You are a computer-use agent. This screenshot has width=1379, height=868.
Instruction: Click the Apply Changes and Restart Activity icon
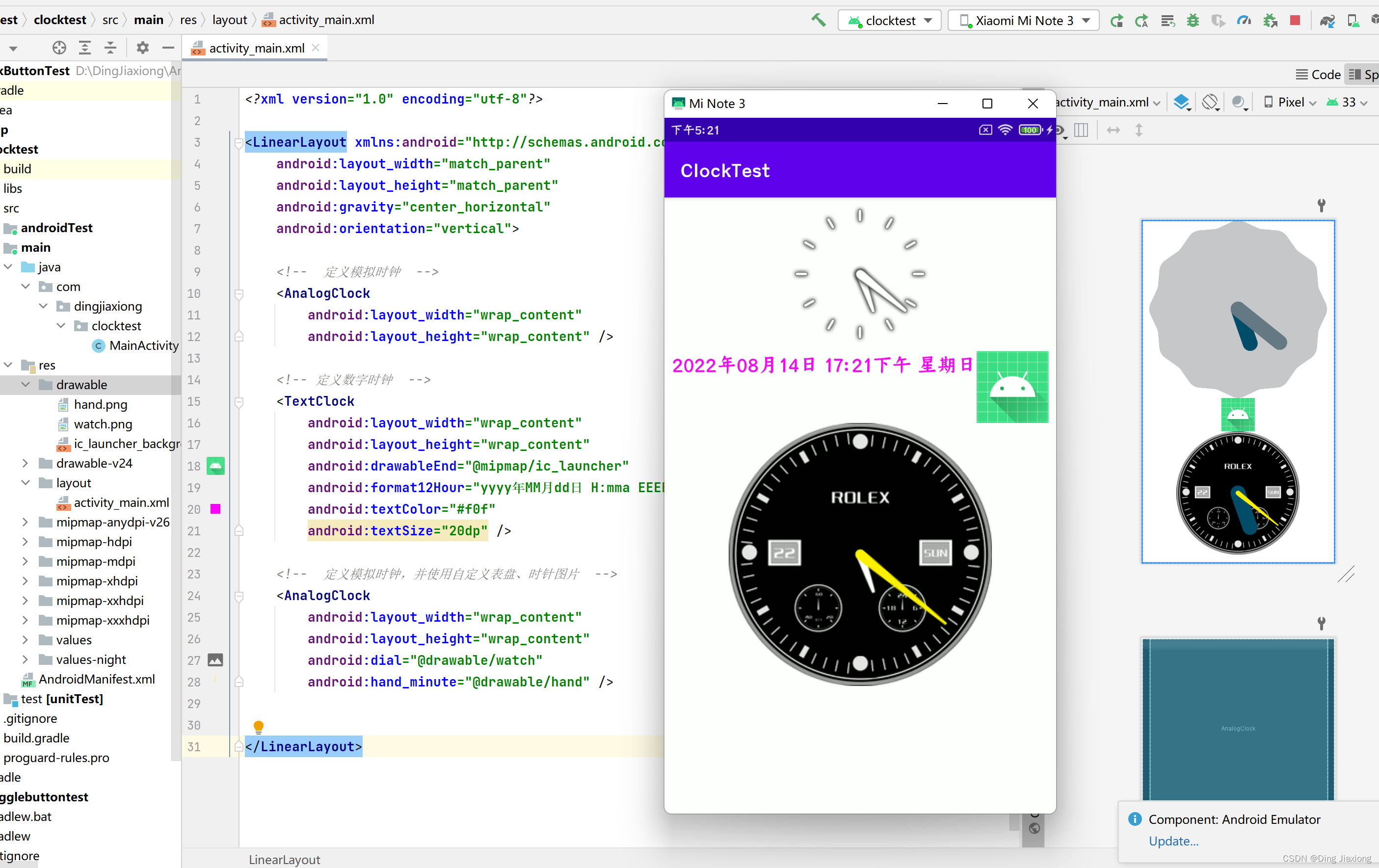(x=1141, y=21)
